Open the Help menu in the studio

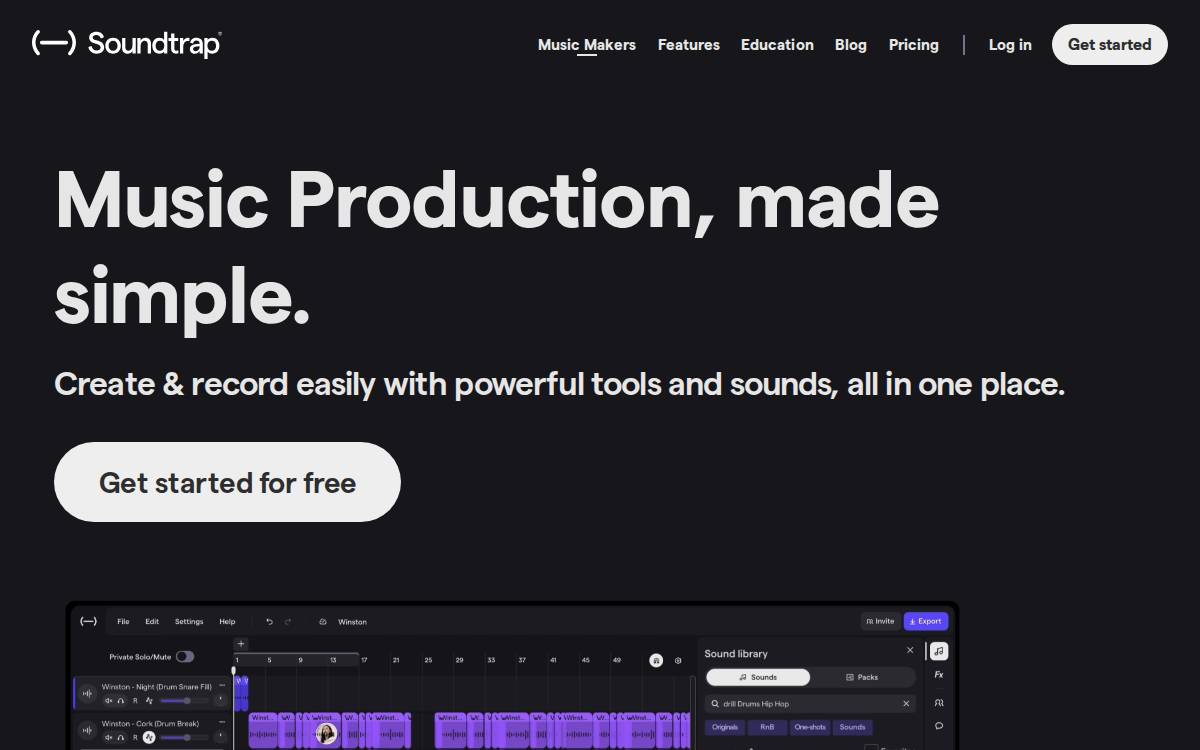[x=227, y=622]
